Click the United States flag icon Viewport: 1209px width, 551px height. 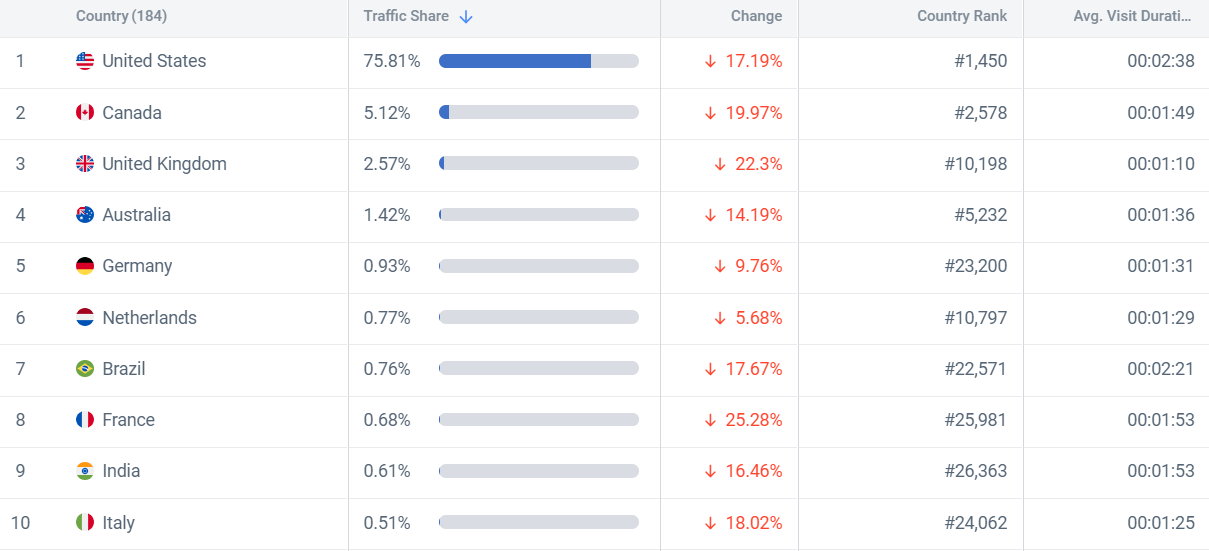pyautogui.click(x=85, y=61)
